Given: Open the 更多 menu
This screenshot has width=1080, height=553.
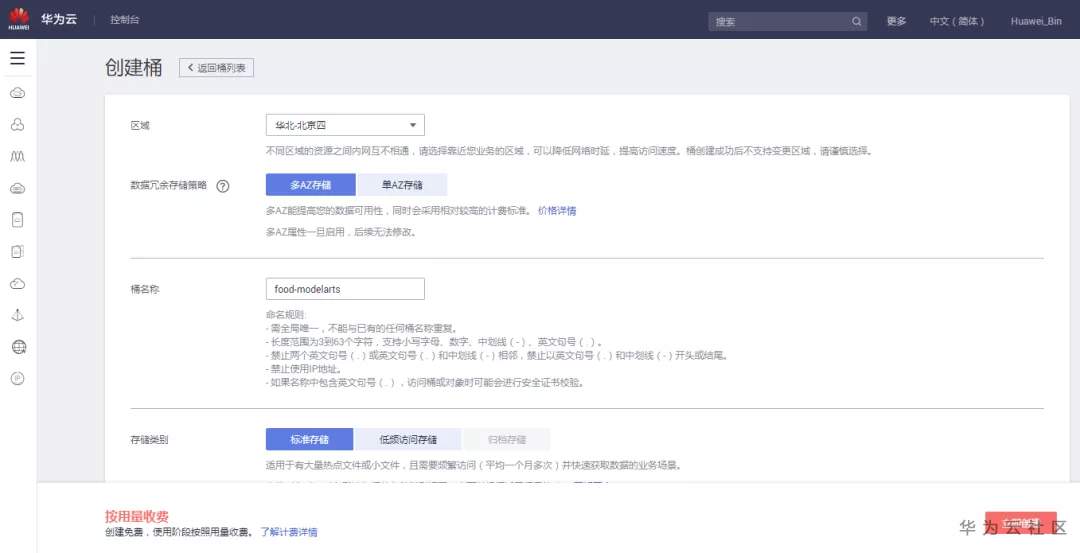Looking at the screenshot, I should pos(896,21).
